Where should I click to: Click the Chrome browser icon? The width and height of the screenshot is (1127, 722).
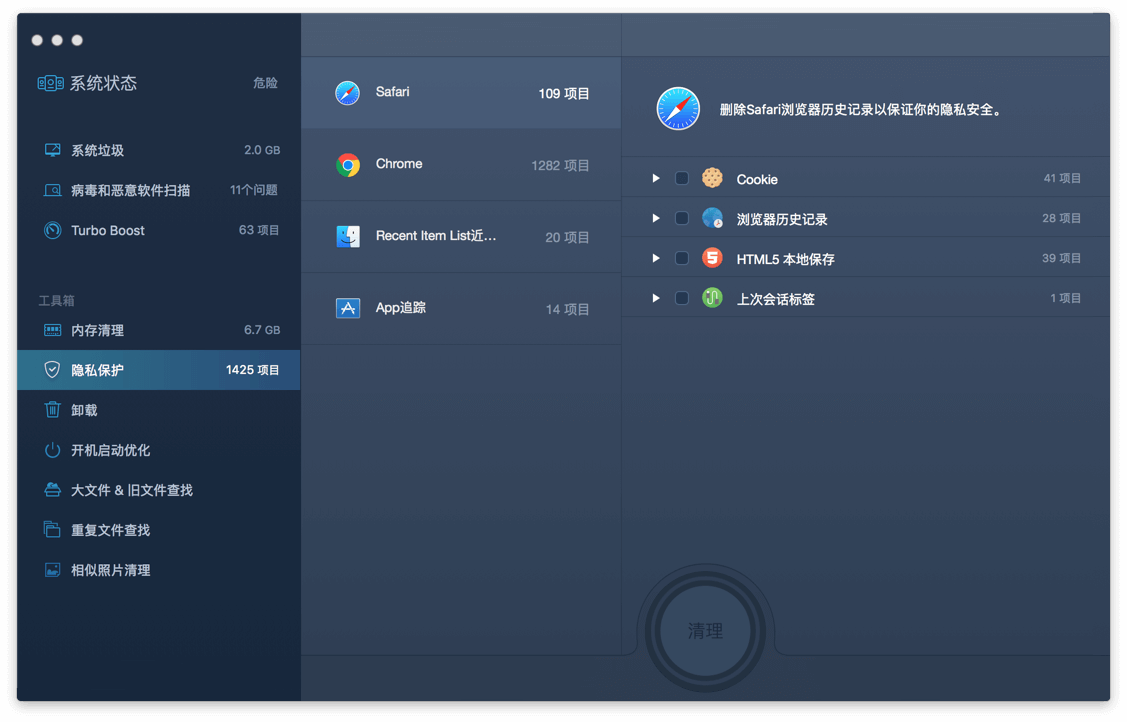pyautogui.click(x=348, y=165)
